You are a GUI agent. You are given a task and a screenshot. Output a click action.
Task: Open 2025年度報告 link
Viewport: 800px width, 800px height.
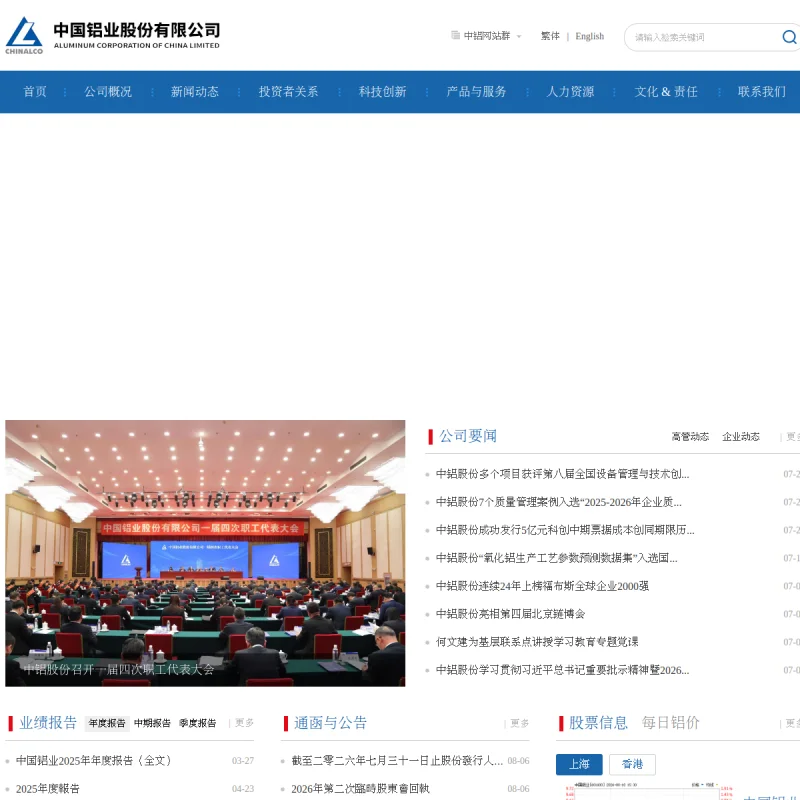(48, 789)
